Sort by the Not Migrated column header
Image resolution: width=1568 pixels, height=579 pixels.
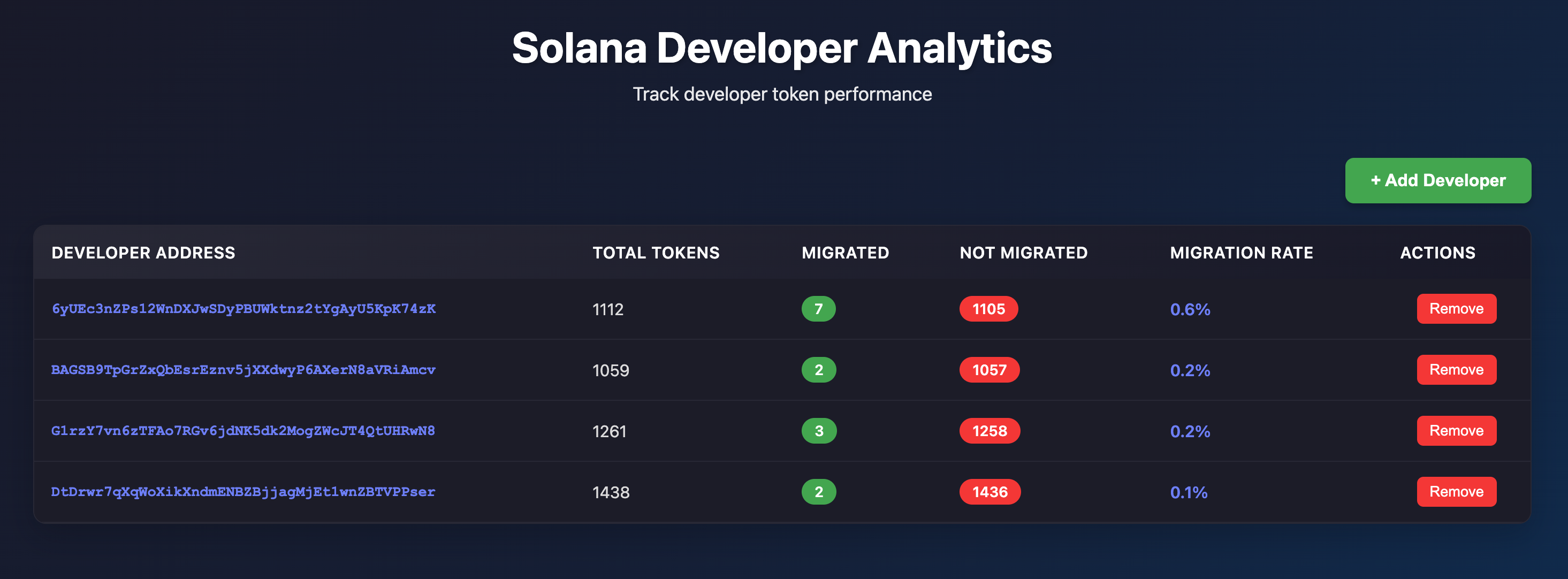tap(1023, 253)
